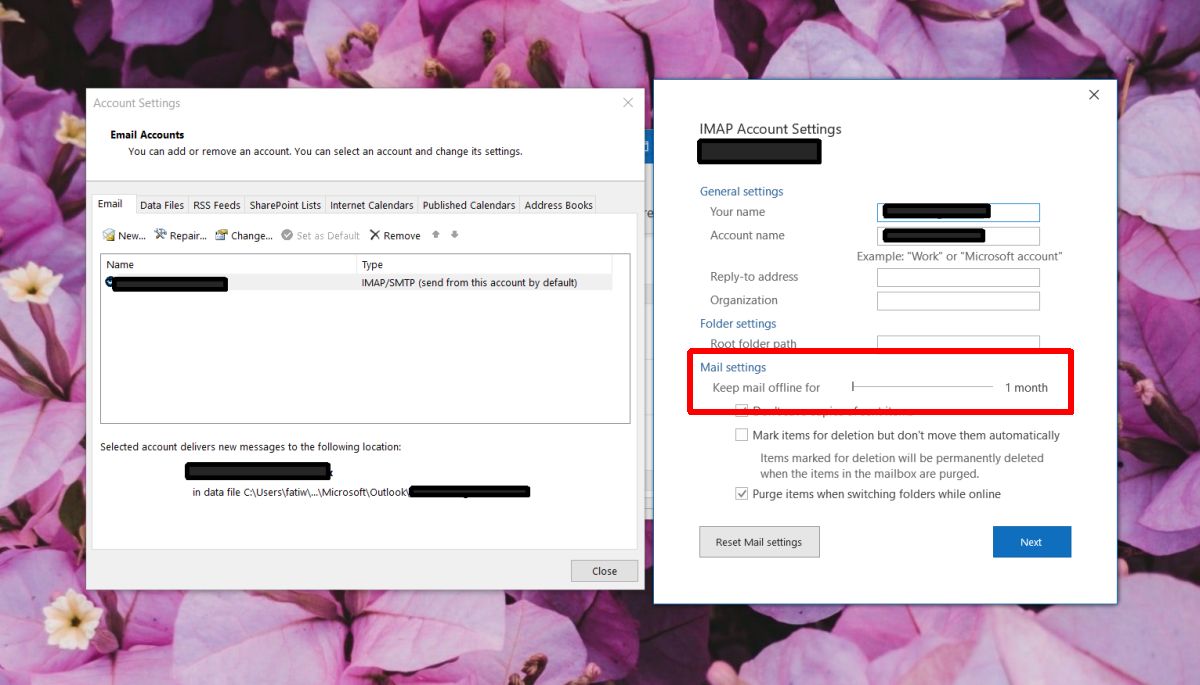Remove the selected email account
The image size is (1200, 685).
point(395,235)
